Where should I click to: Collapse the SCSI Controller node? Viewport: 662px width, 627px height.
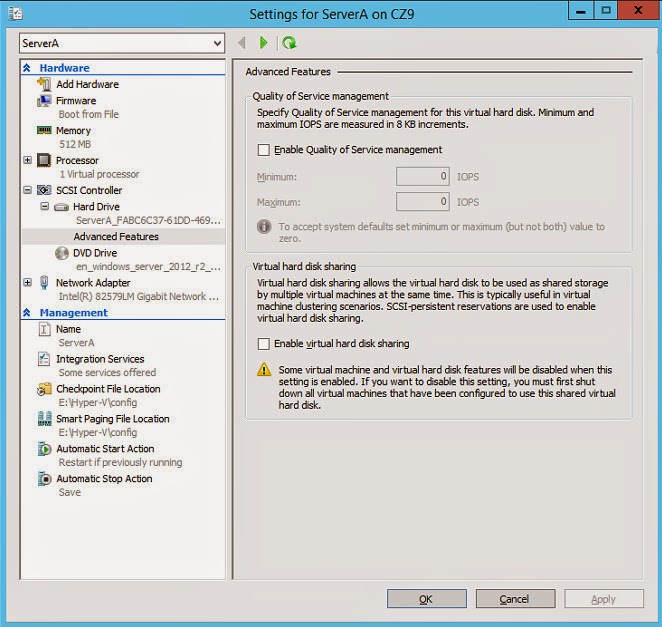coord(27,190)
